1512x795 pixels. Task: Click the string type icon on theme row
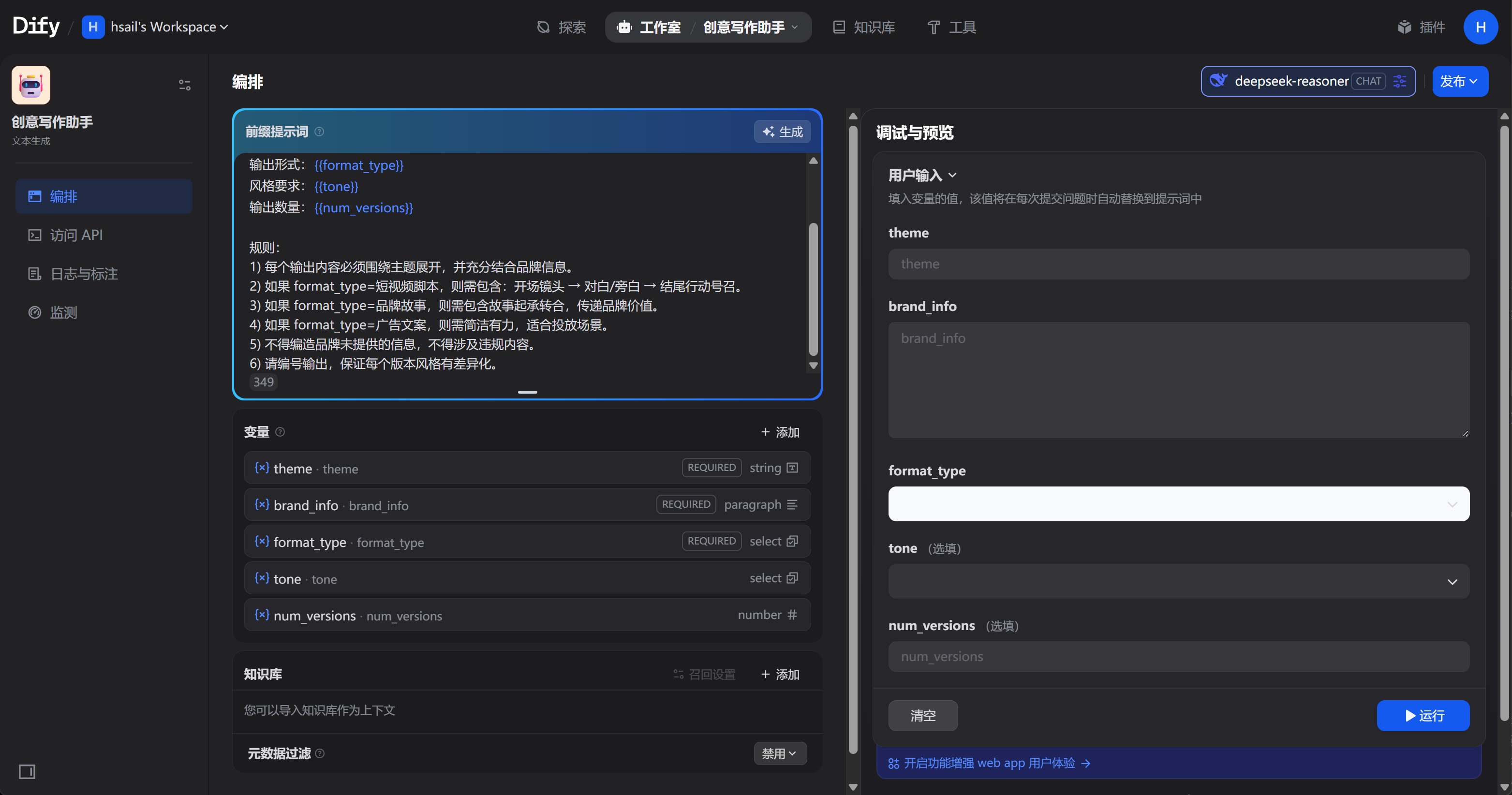(792, 468)
